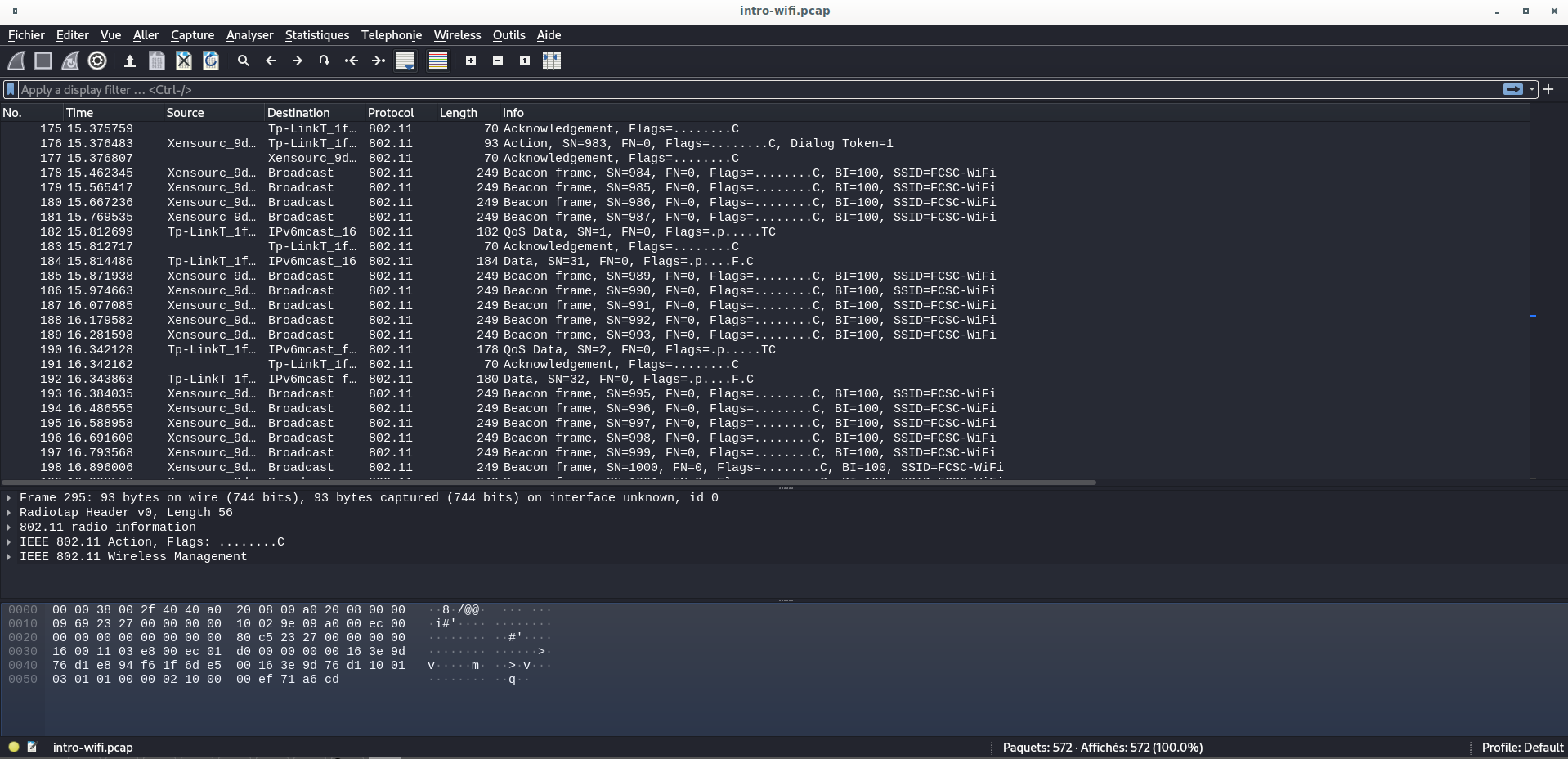Screen dimensions: 1568x759
Task: Sort by the Destination column header
Action: (315, 113)
